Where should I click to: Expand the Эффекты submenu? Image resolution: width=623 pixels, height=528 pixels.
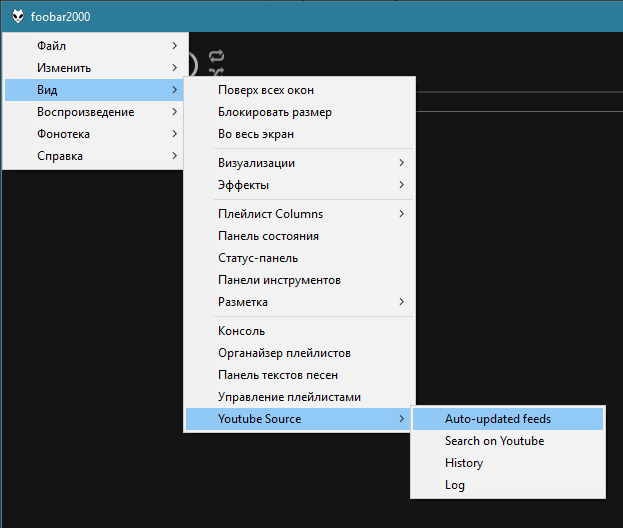click(x=299, y=185)
